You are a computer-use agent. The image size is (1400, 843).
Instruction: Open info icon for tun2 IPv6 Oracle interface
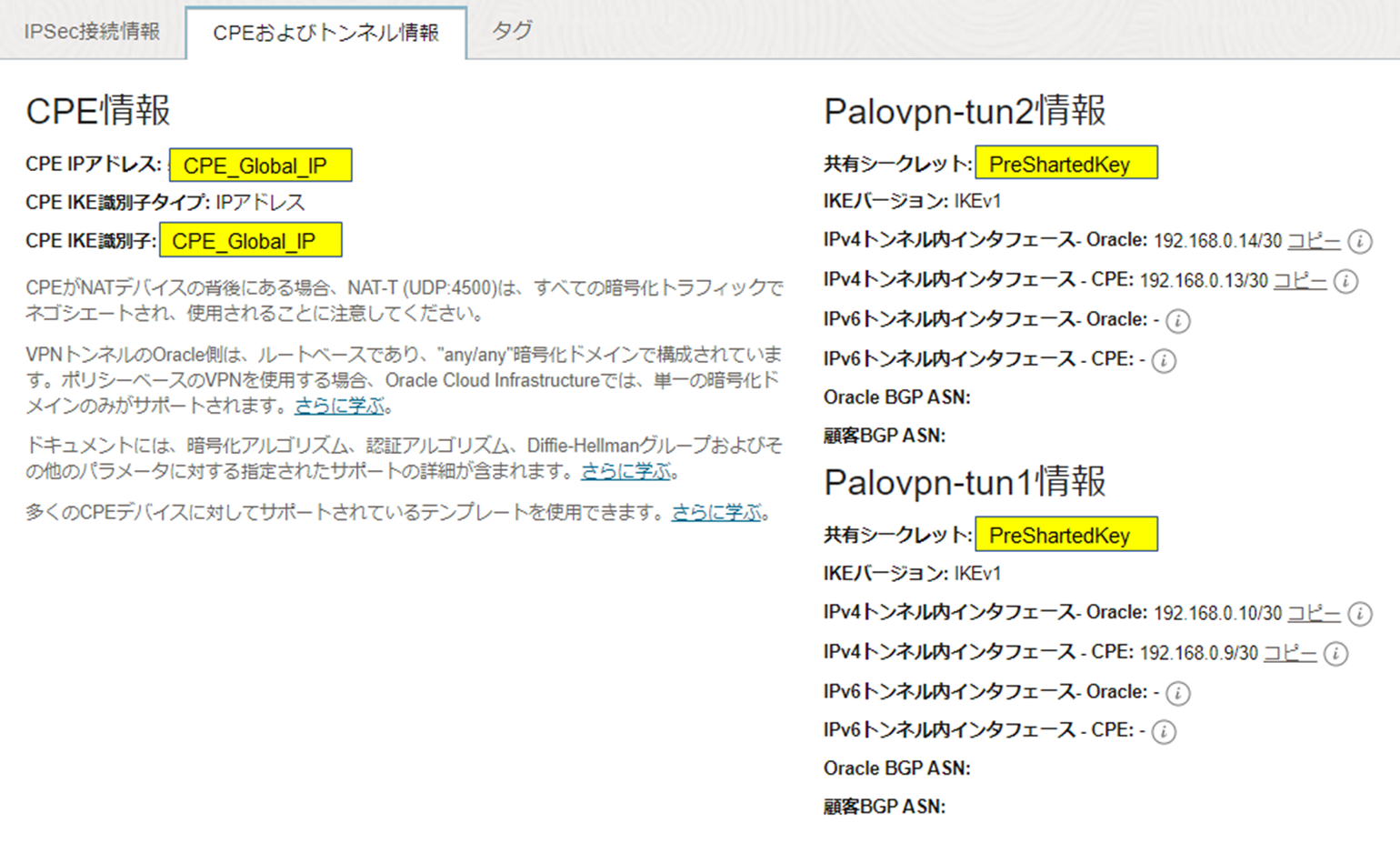click(1177, 321)
